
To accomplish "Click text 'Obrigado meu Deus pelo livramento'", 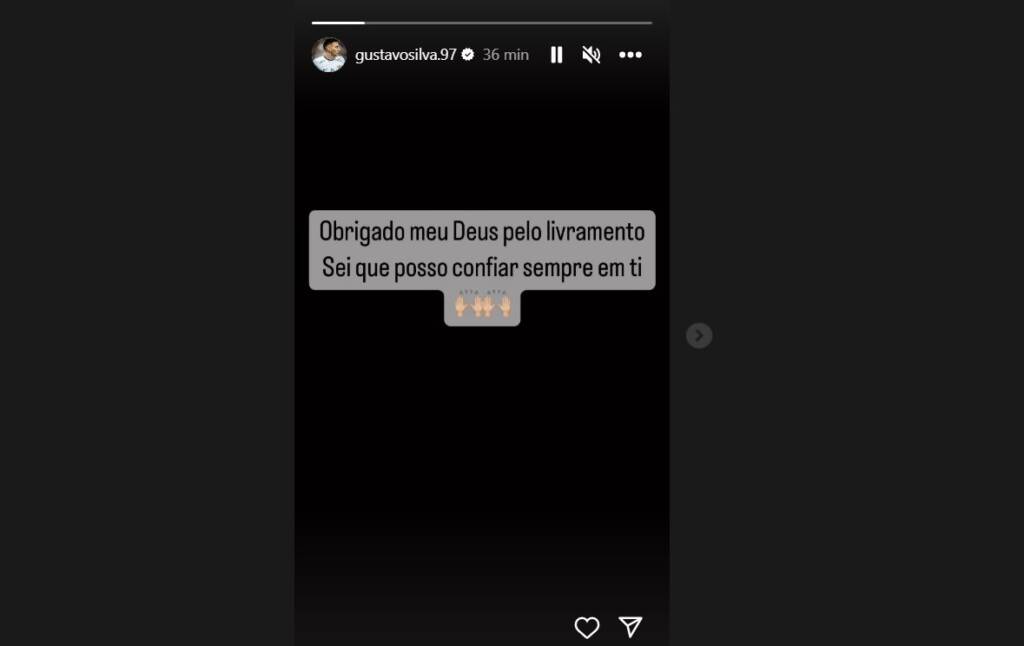I will tap(482, 232).
